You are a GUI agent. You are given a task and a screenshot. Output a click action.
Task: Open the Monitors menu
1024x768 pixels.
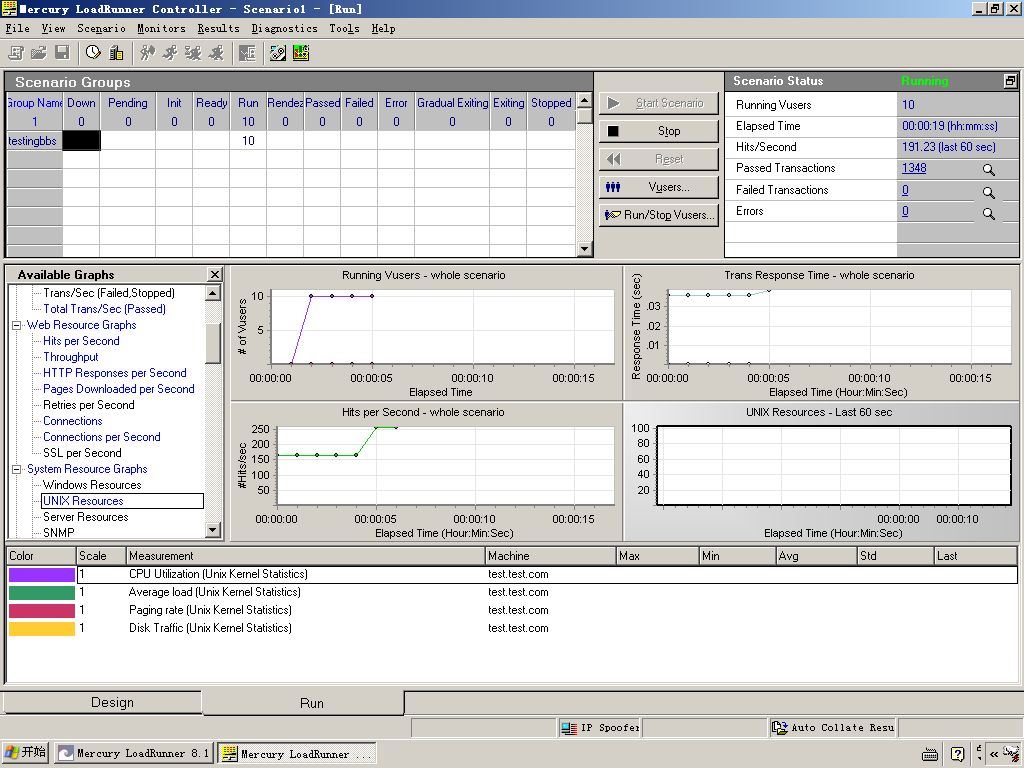161,29
